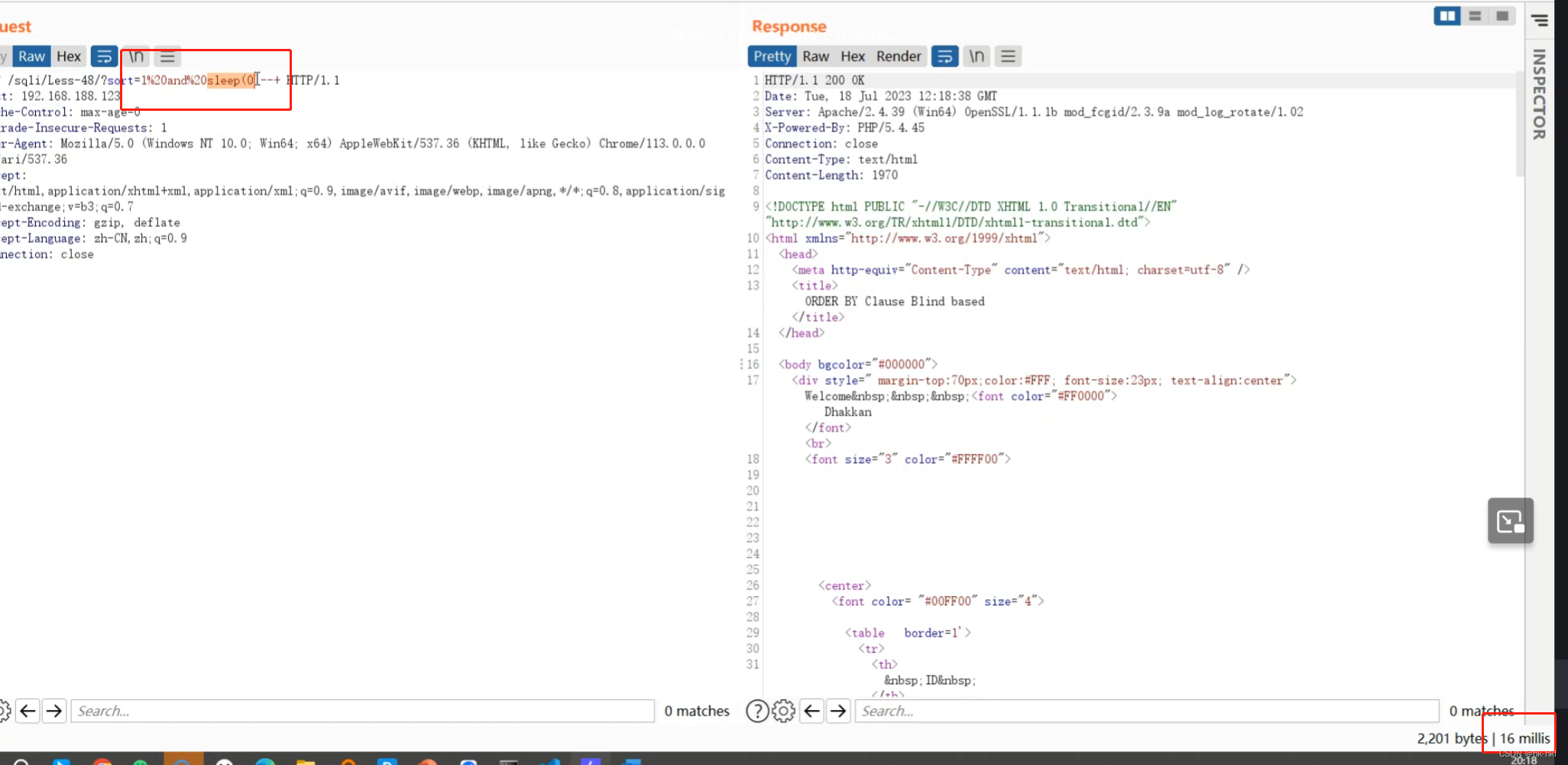
Task: Select the Hex tab in Response panel
Action: pyautogui.click(x=853, y=57)
